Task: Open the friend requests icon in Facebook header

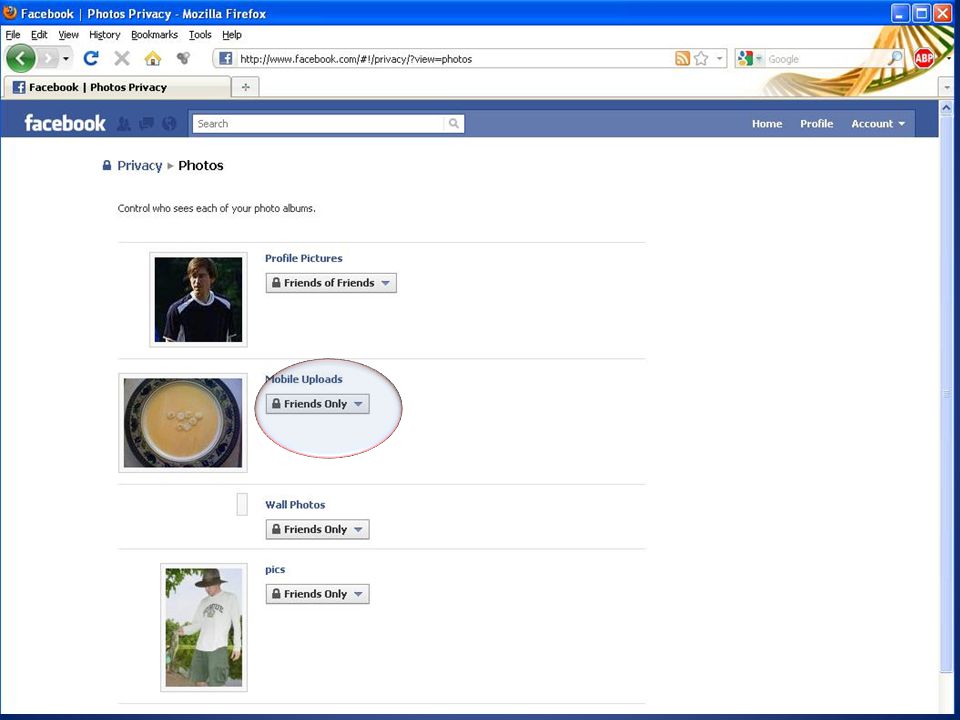Action: (124, 124)
